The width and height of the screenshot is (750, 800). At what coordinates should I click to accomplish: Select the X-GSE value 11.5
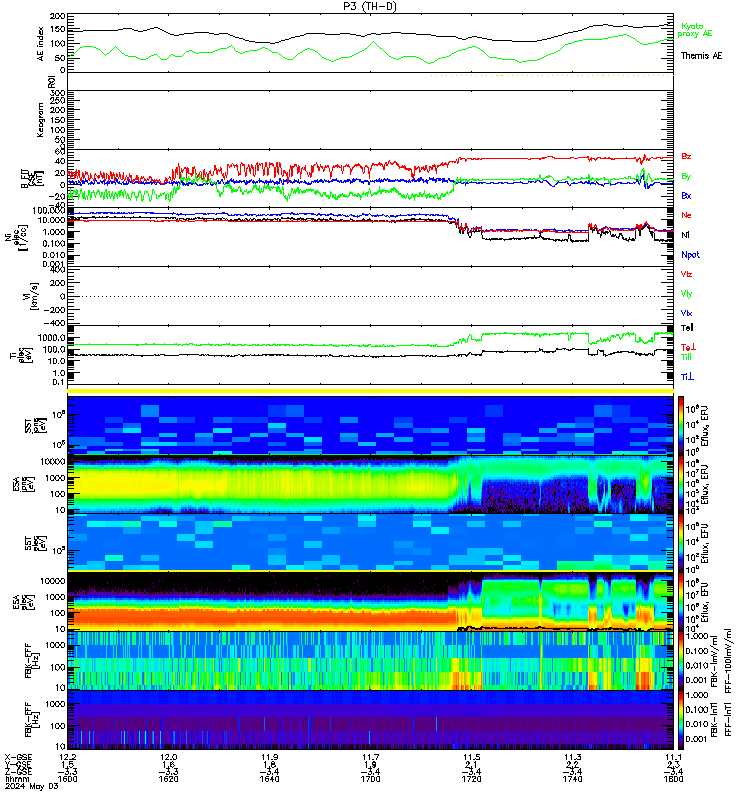(471, 757)
